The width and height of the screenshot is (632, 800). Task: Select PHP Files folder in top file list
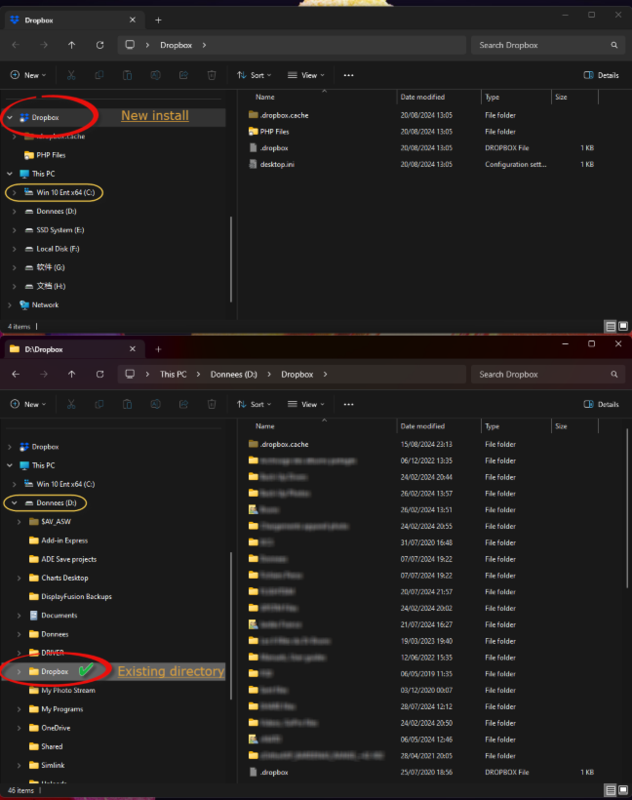point(274,132)
